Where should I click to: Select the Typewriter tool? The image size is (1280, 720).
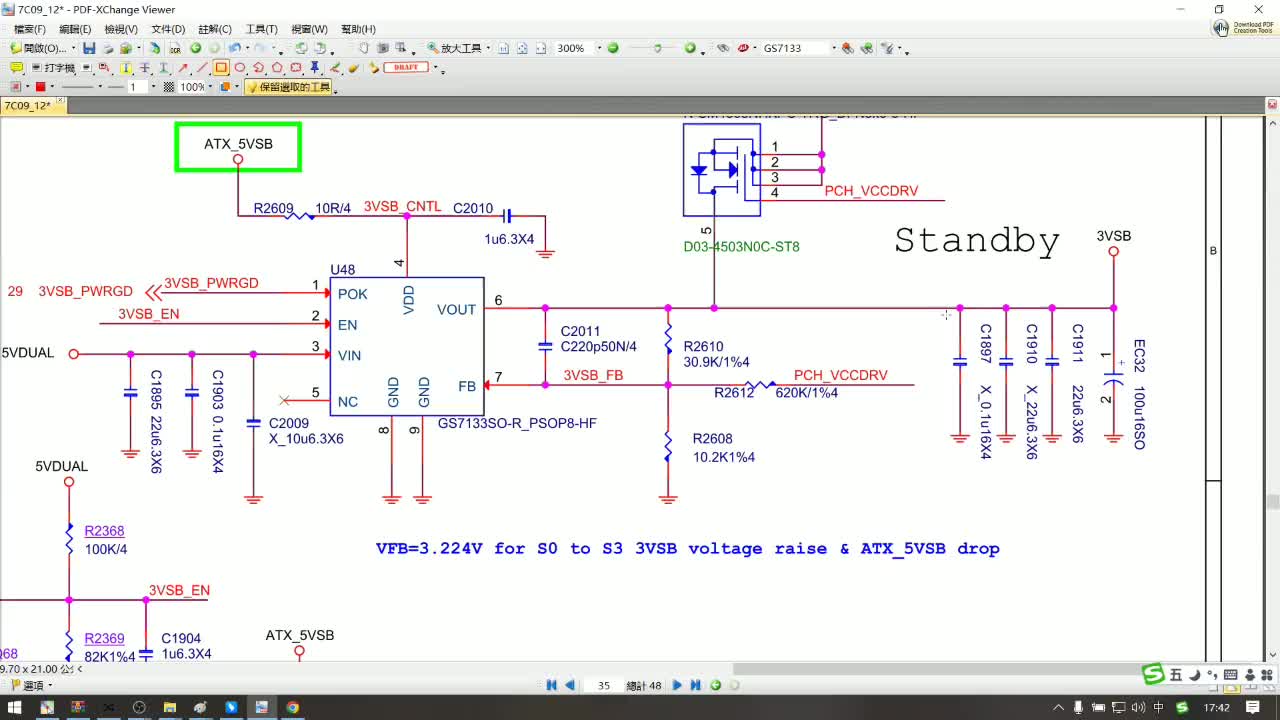(53, 68)
